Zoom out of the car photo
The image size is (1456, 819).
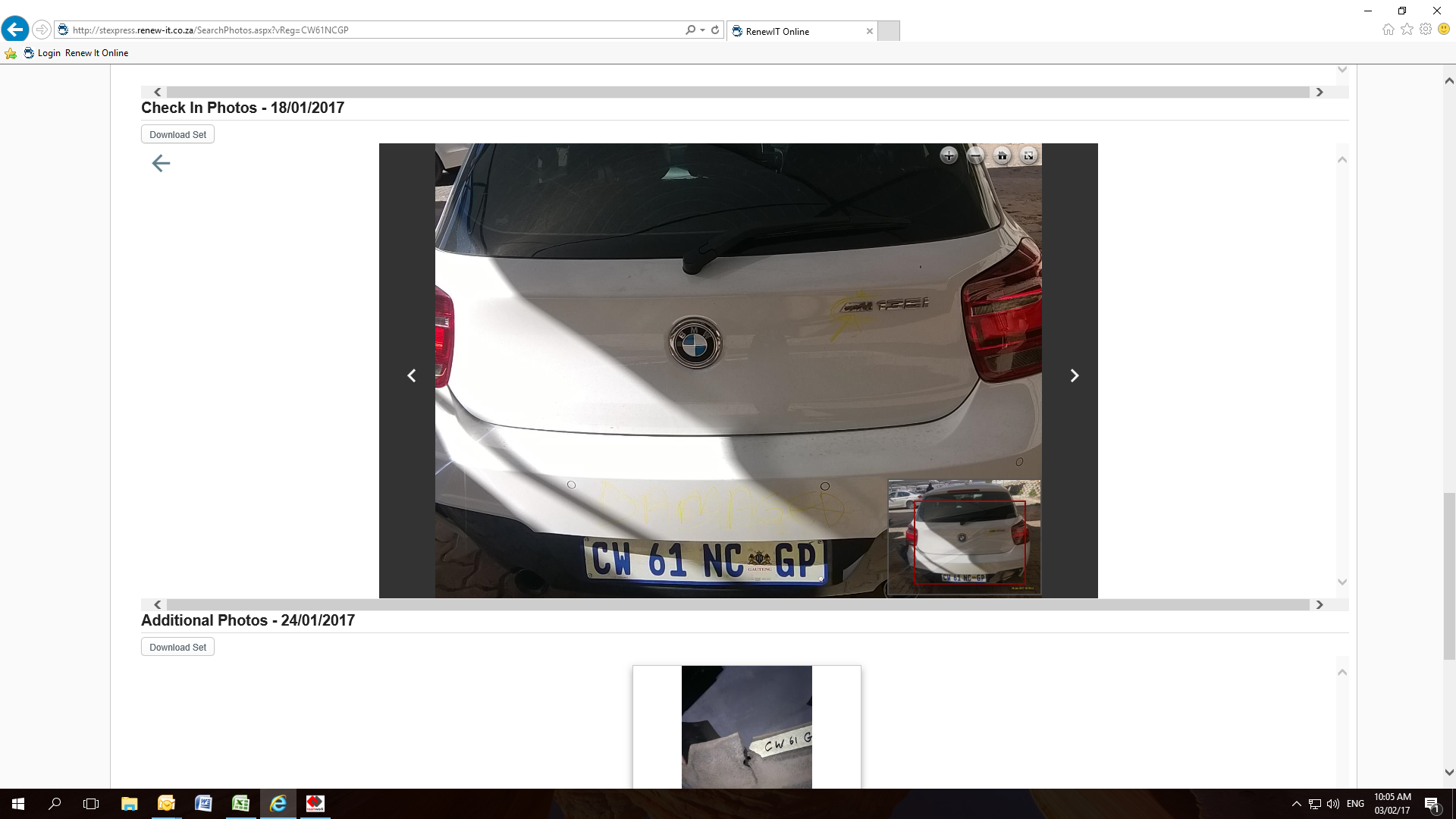(976, 155)
